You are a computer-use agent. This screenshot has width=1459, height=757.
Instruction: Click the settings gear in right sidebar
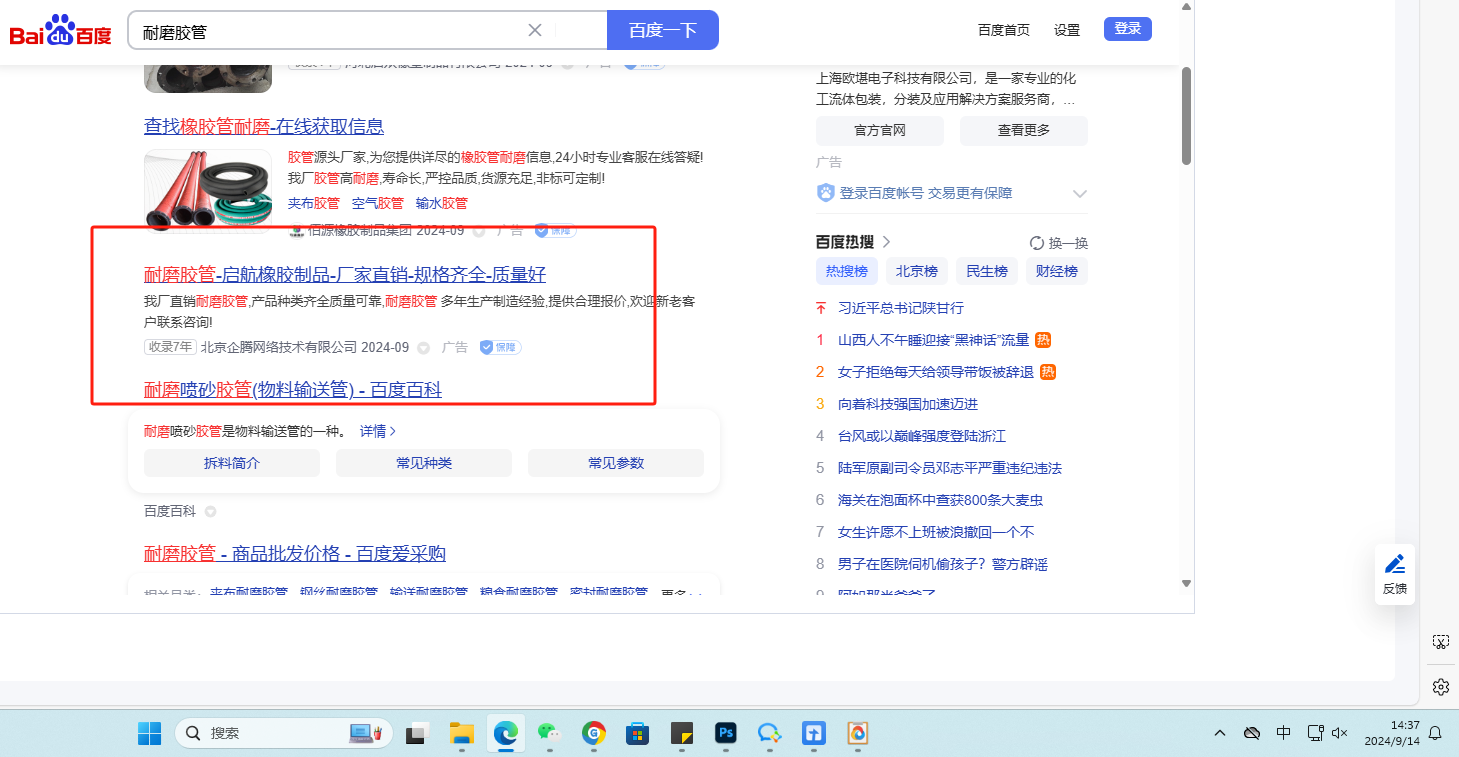point(1440,687)
